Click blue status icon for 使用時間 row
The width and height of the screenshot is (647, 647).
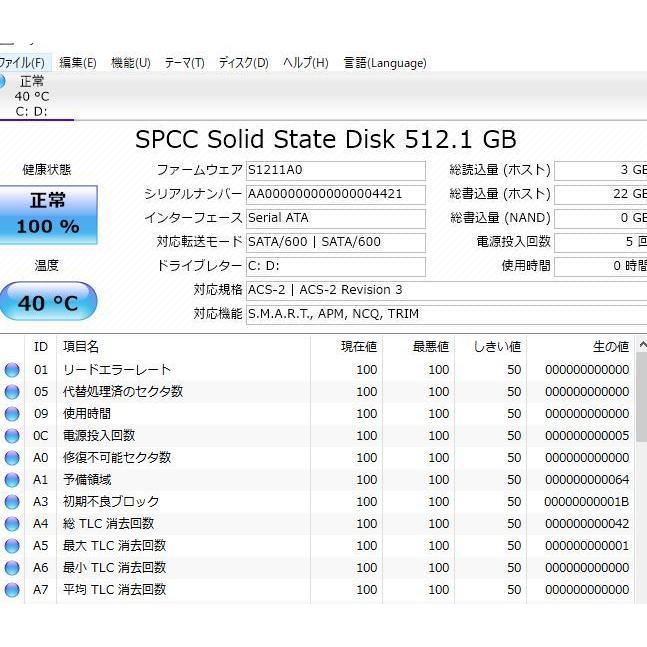[x=12, y=414]
